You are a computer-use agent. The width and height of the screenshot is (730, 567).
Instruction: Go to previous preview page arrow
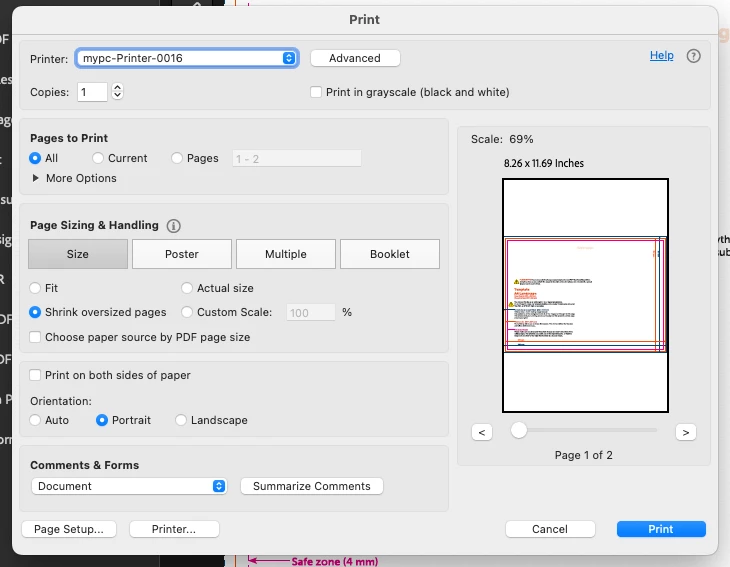click(482, 432)
